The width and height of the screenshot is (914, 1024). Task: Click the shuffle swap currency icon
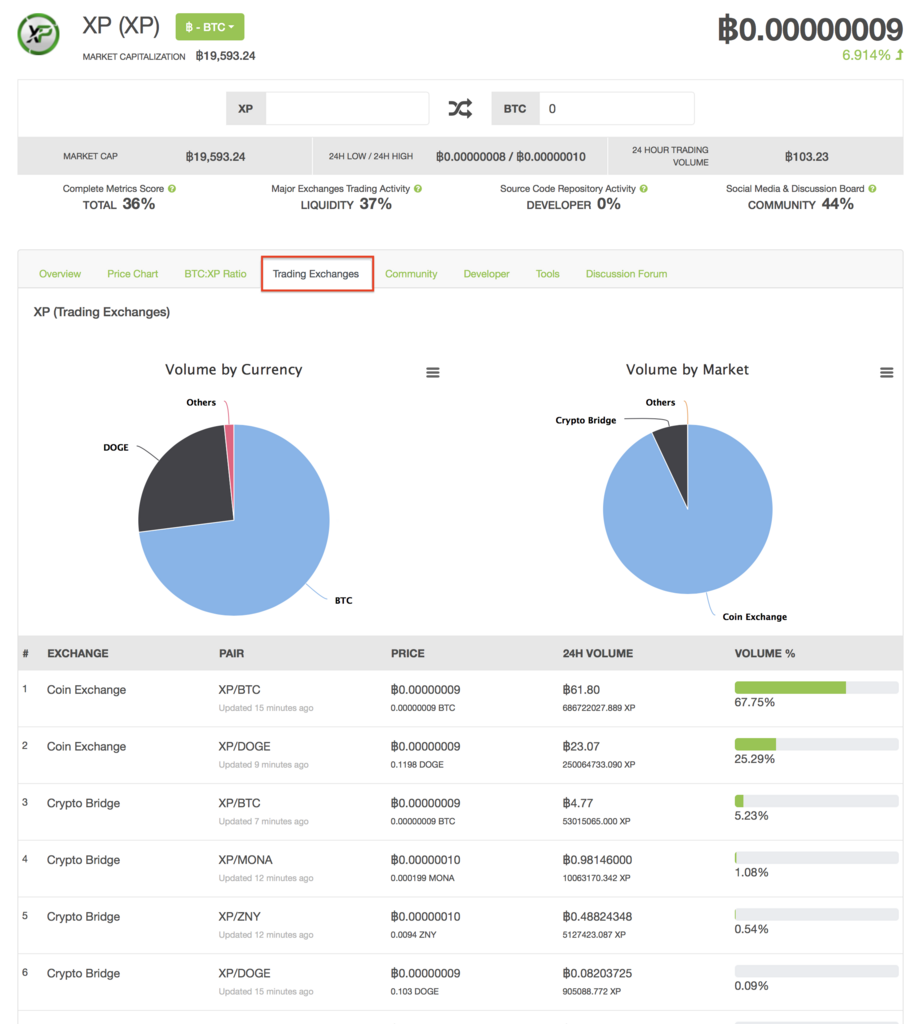(460, 108)
